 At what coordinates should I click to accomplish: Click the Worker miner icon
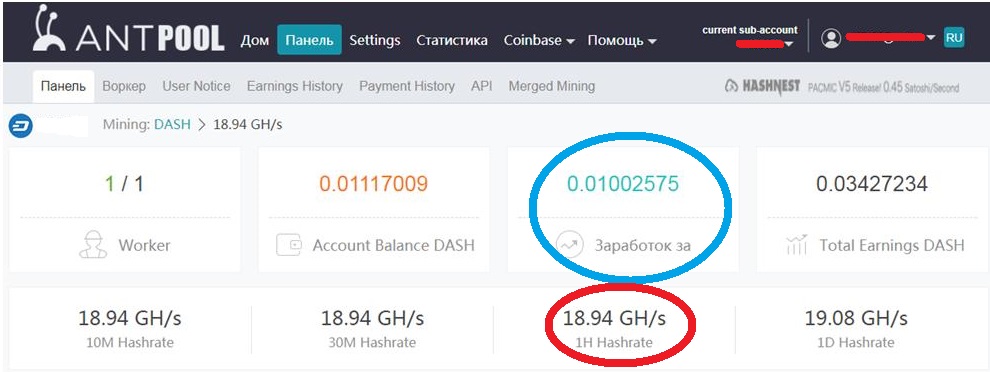93,245
